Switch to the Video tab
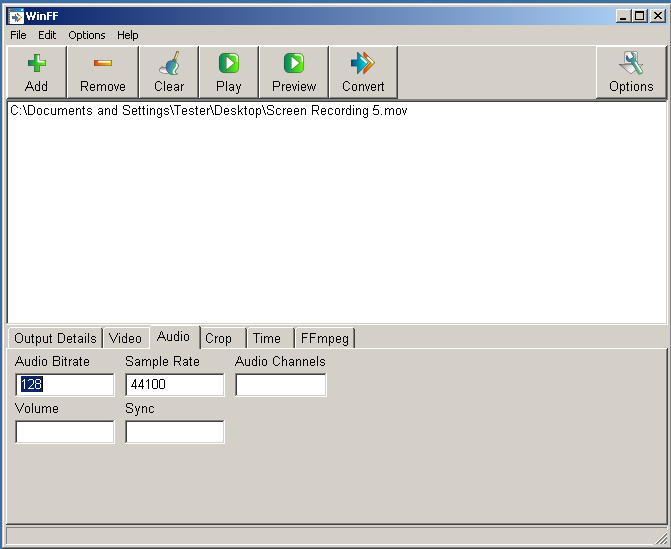This screenshot has height=549, width=671. tap(125, 338)
